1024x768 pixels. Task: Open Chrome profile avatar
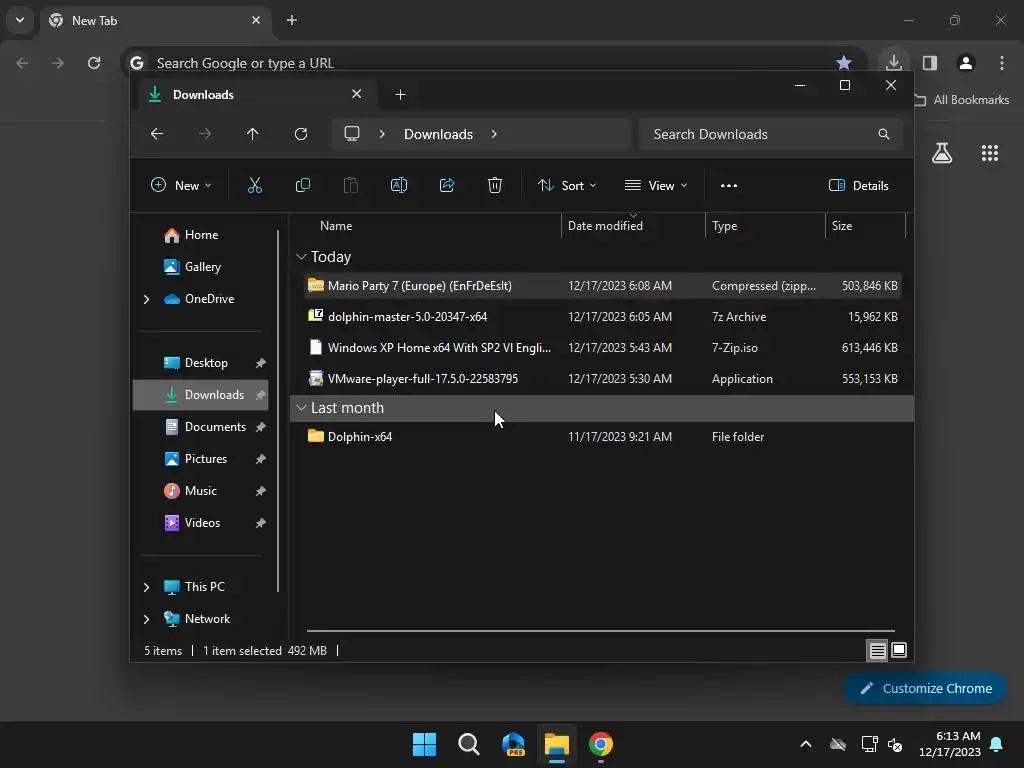pyautogui.click(x=966, y=63)
